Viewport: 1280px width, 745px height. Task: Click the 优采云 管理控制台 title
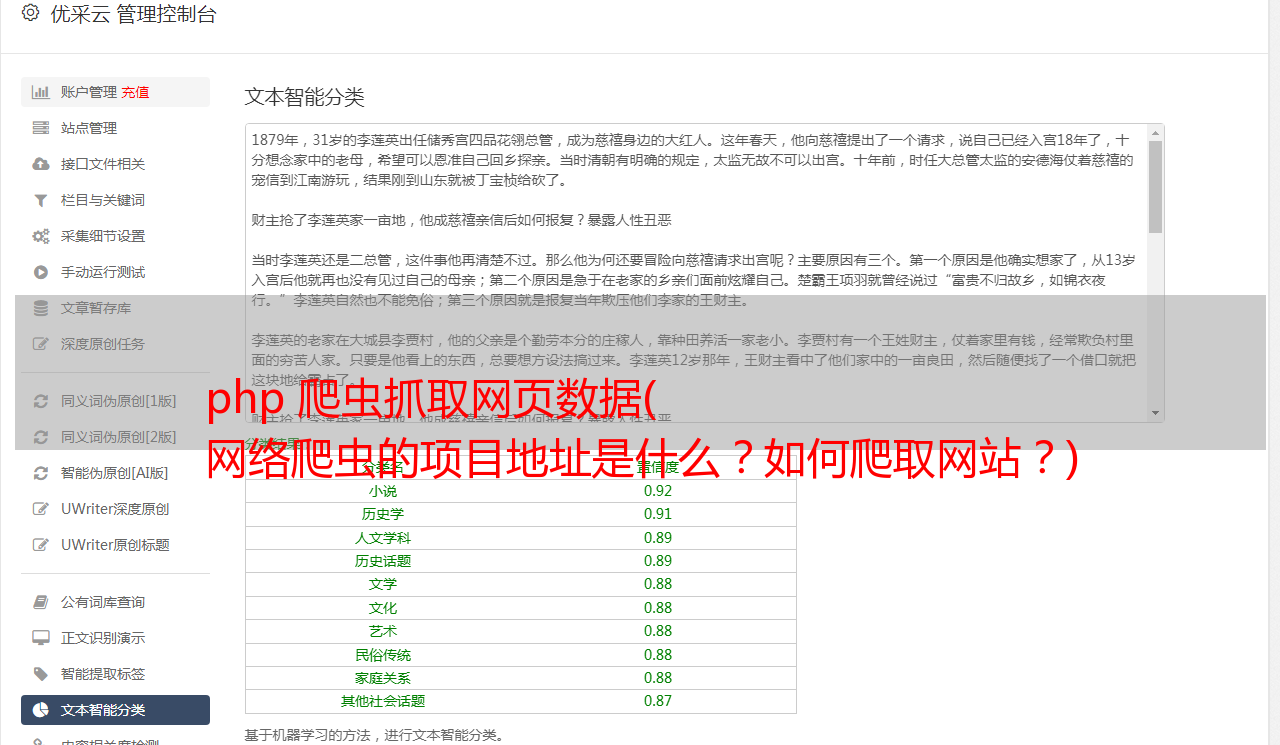tap(133, 14)
